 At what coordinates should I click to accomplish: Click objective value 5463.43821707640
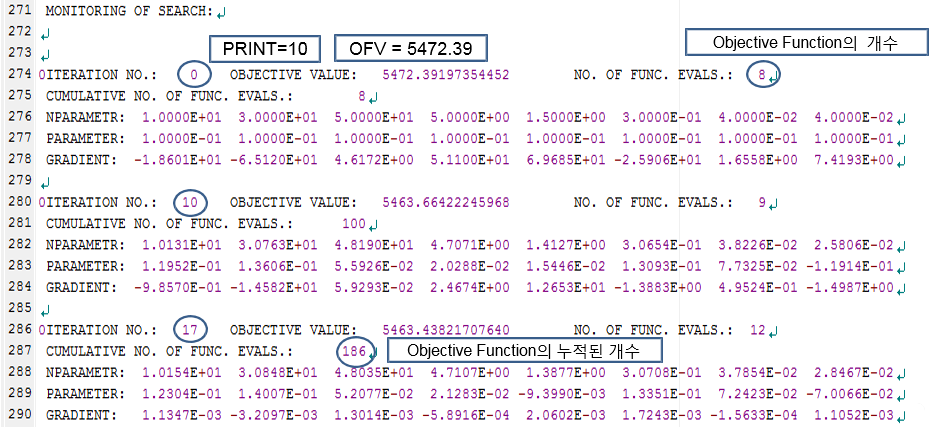tap(446, 331)
